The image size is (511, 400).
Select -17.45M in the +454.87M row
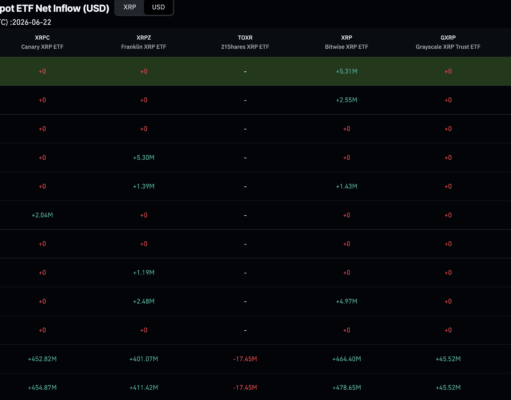pos(245,388)
